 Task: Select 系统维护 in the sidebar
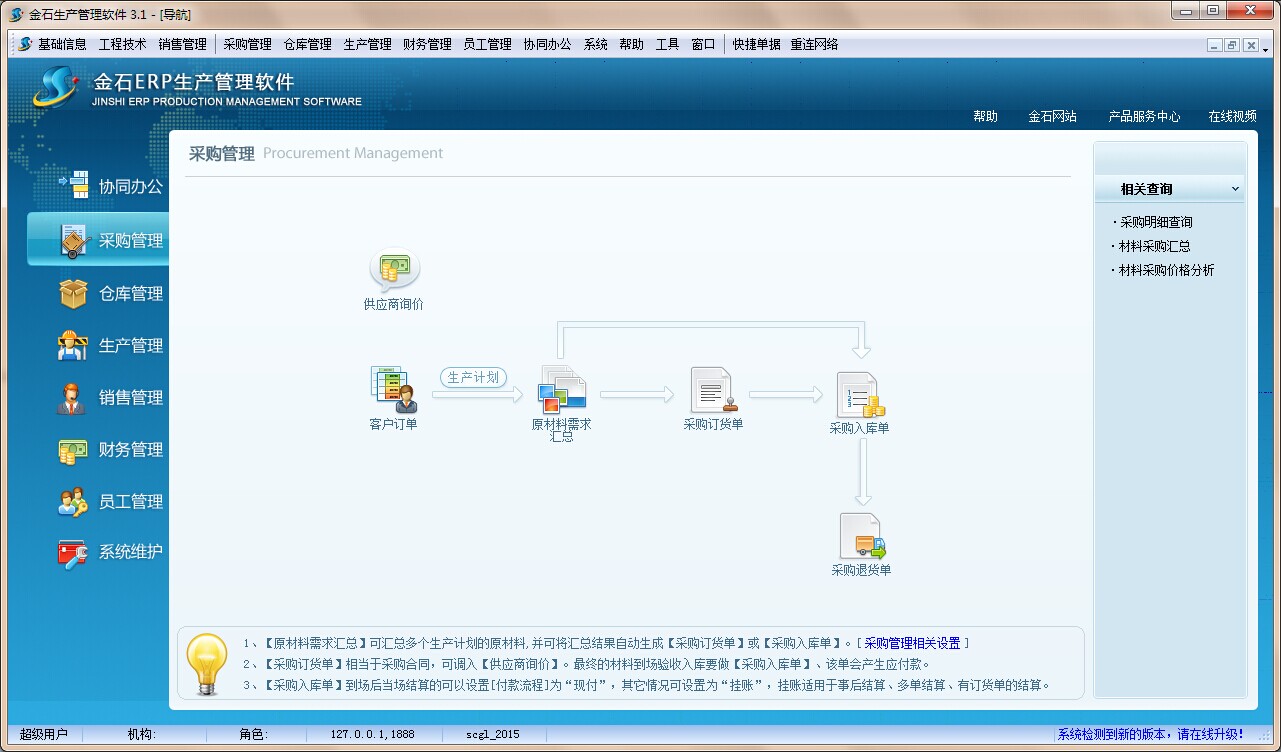(110, 552)
